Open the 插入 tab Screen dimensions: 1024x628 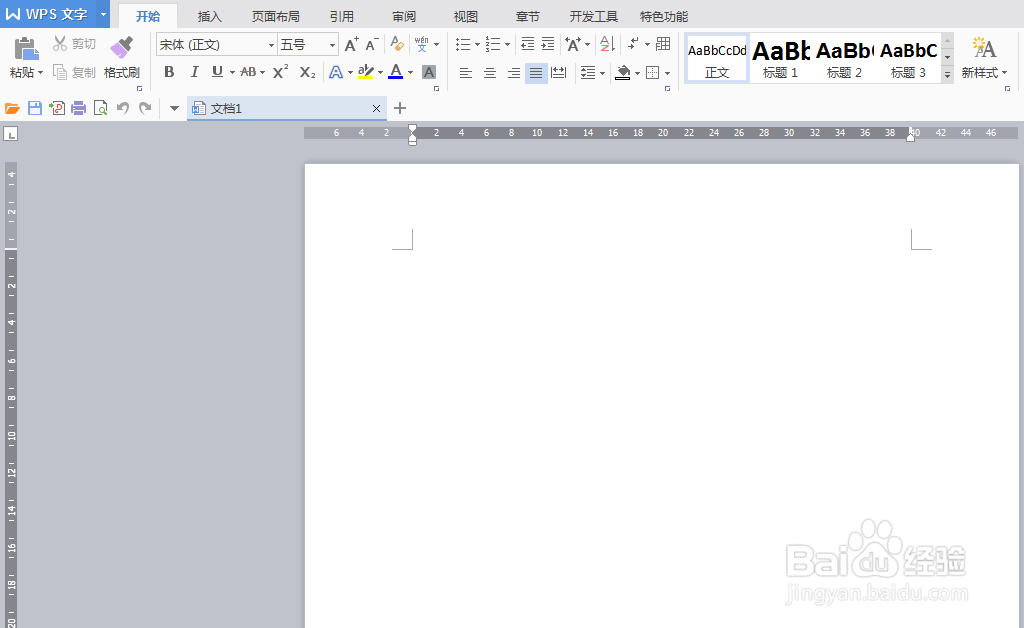[210, 16]
